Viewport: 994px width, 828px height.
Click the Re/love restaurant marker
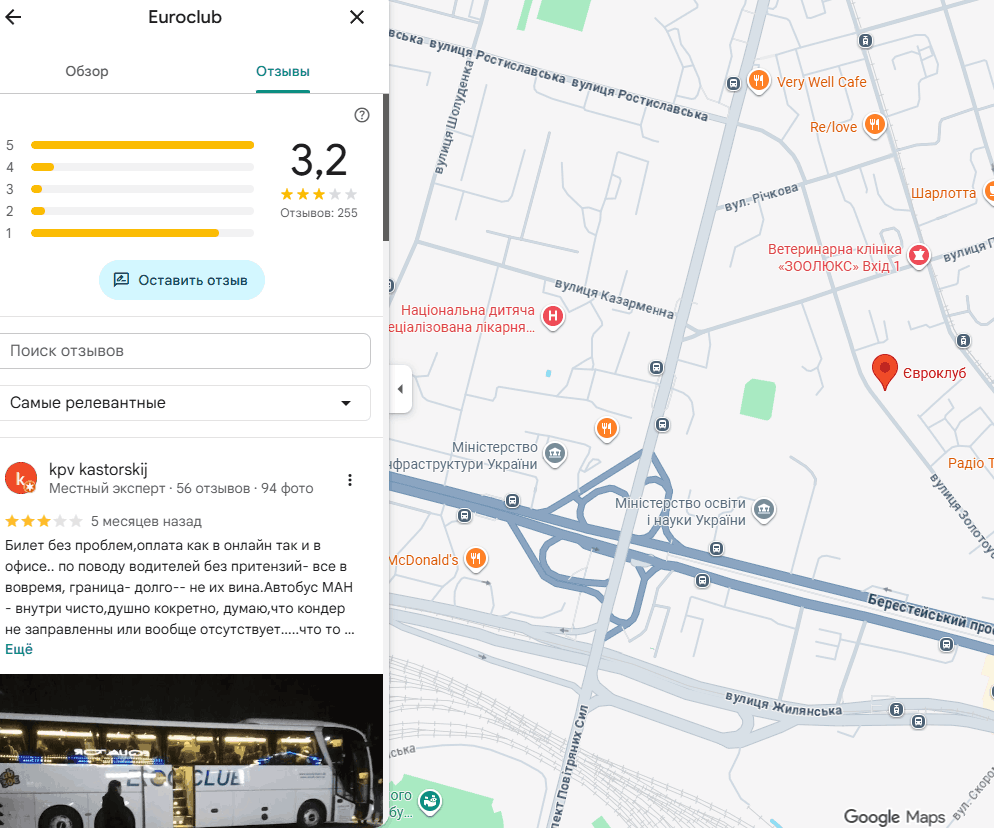pyautogui.click(x=875, y=125)
